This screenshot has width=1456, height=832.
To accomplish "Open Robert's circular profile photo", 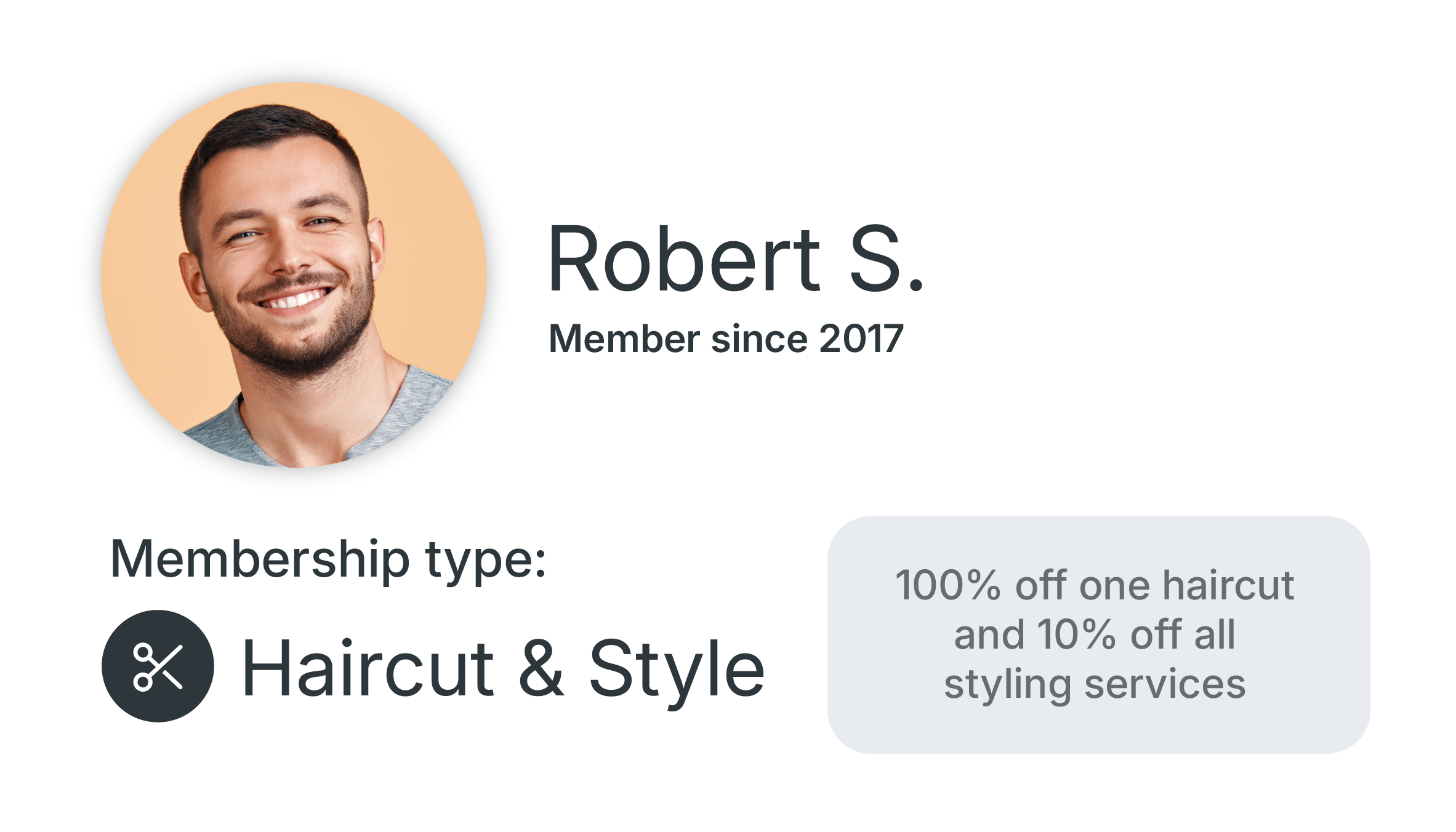I will click(294, 275).
